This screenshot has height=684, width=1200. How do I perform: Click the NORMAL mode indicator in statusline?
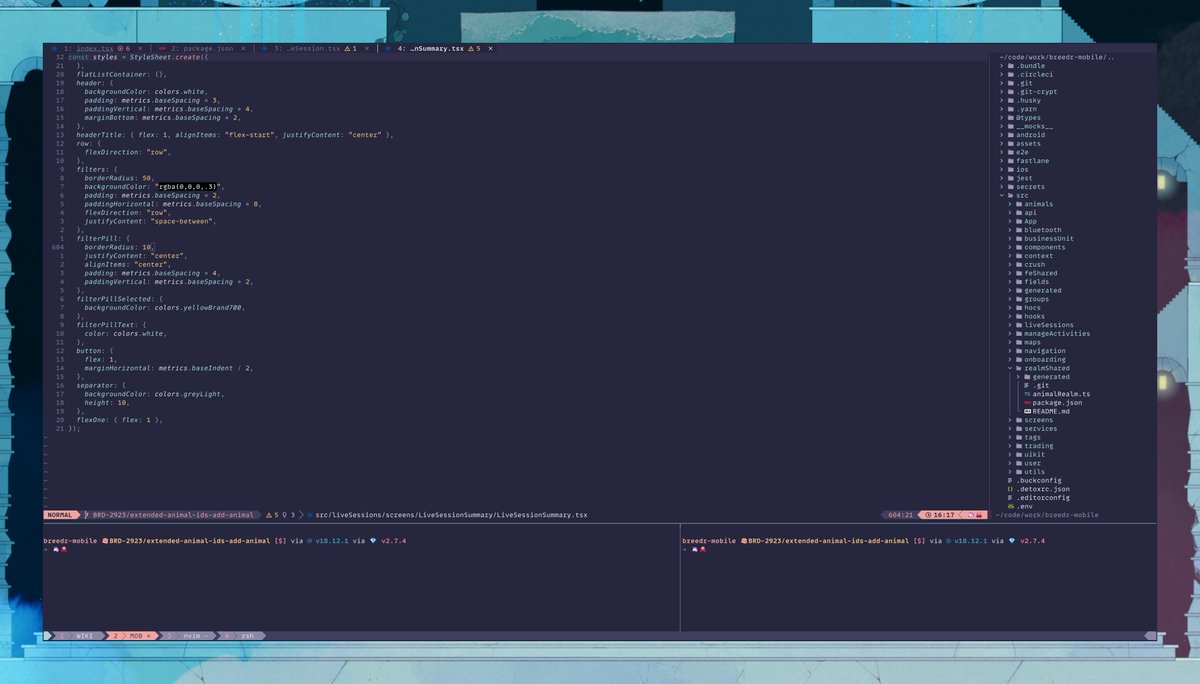60,515
